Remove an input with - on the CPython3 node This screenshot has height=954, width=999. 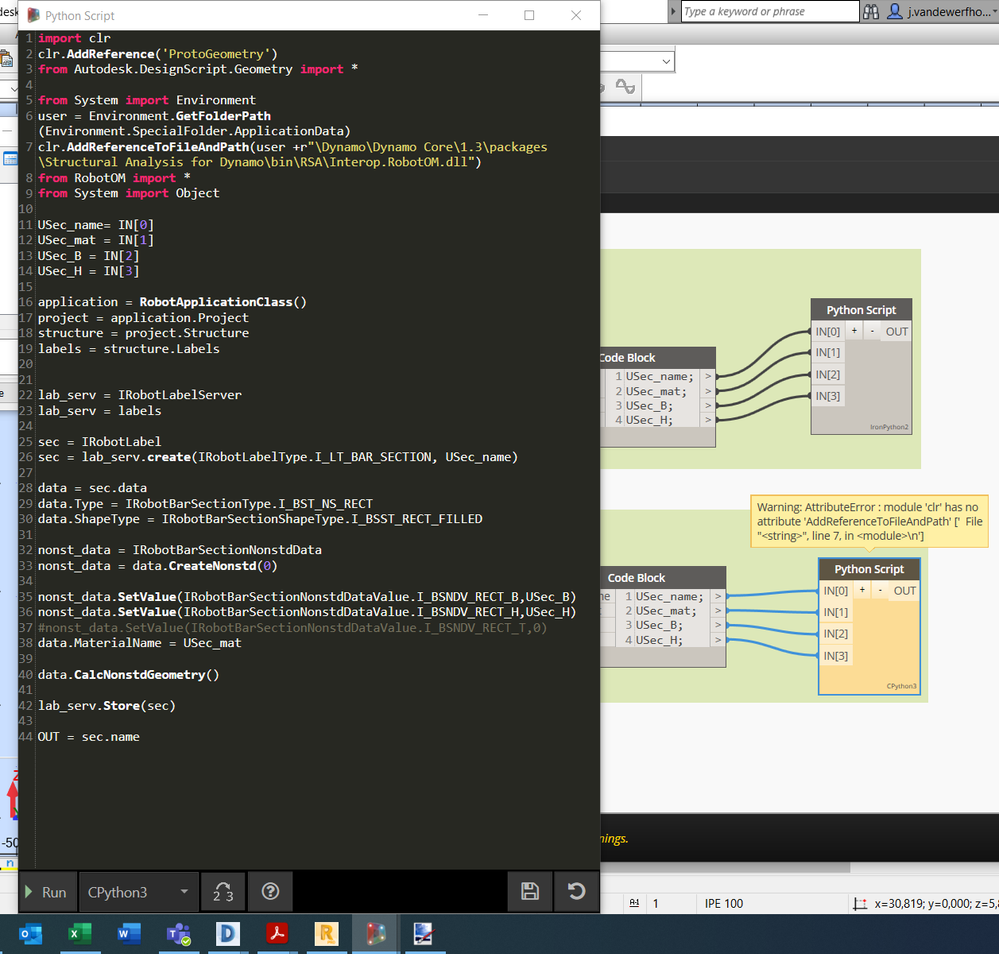click(880, 590)
